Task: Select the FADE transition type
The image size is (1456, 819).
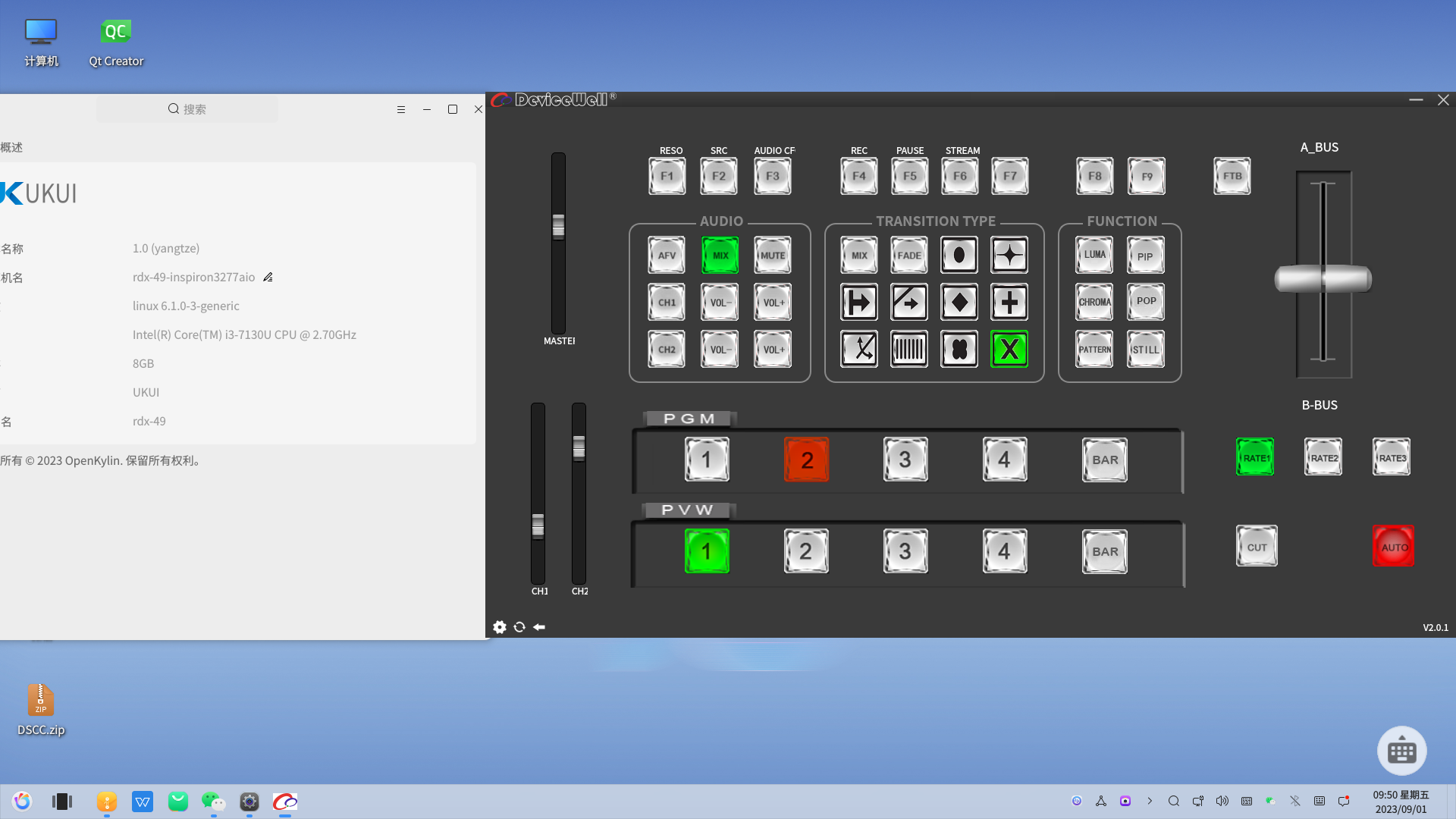Action: pyautogui.click(x=909, y=256)
